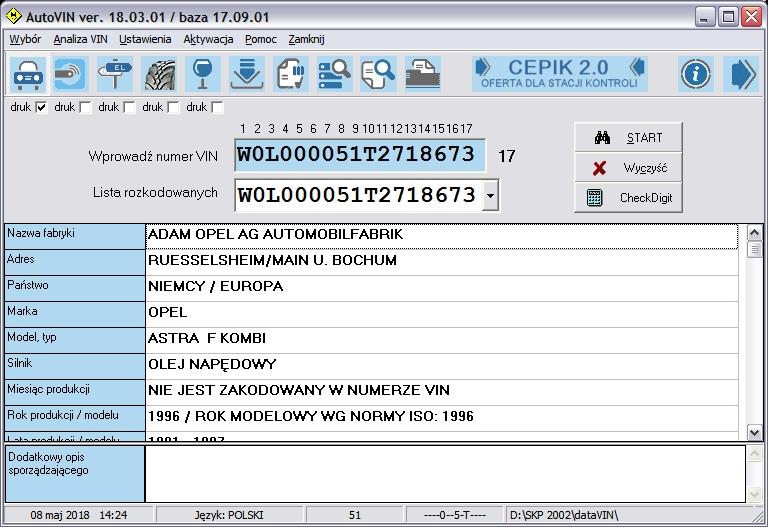Open the CEPIK 2.0 offer banner

[560, 74]
